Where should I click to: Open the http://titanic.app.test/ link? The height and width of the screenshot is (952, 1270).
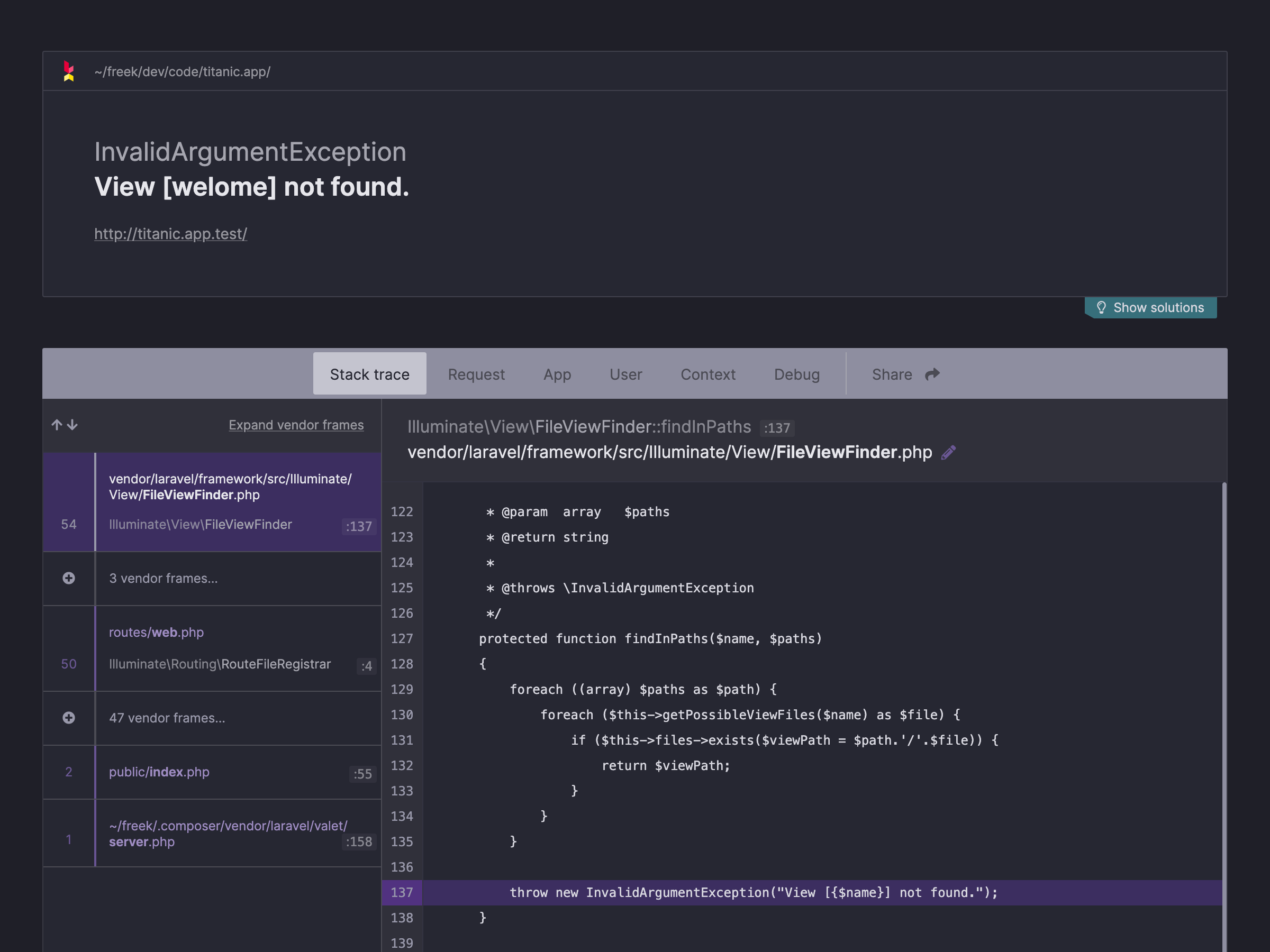pyautogui.click(x=170, y=234)
